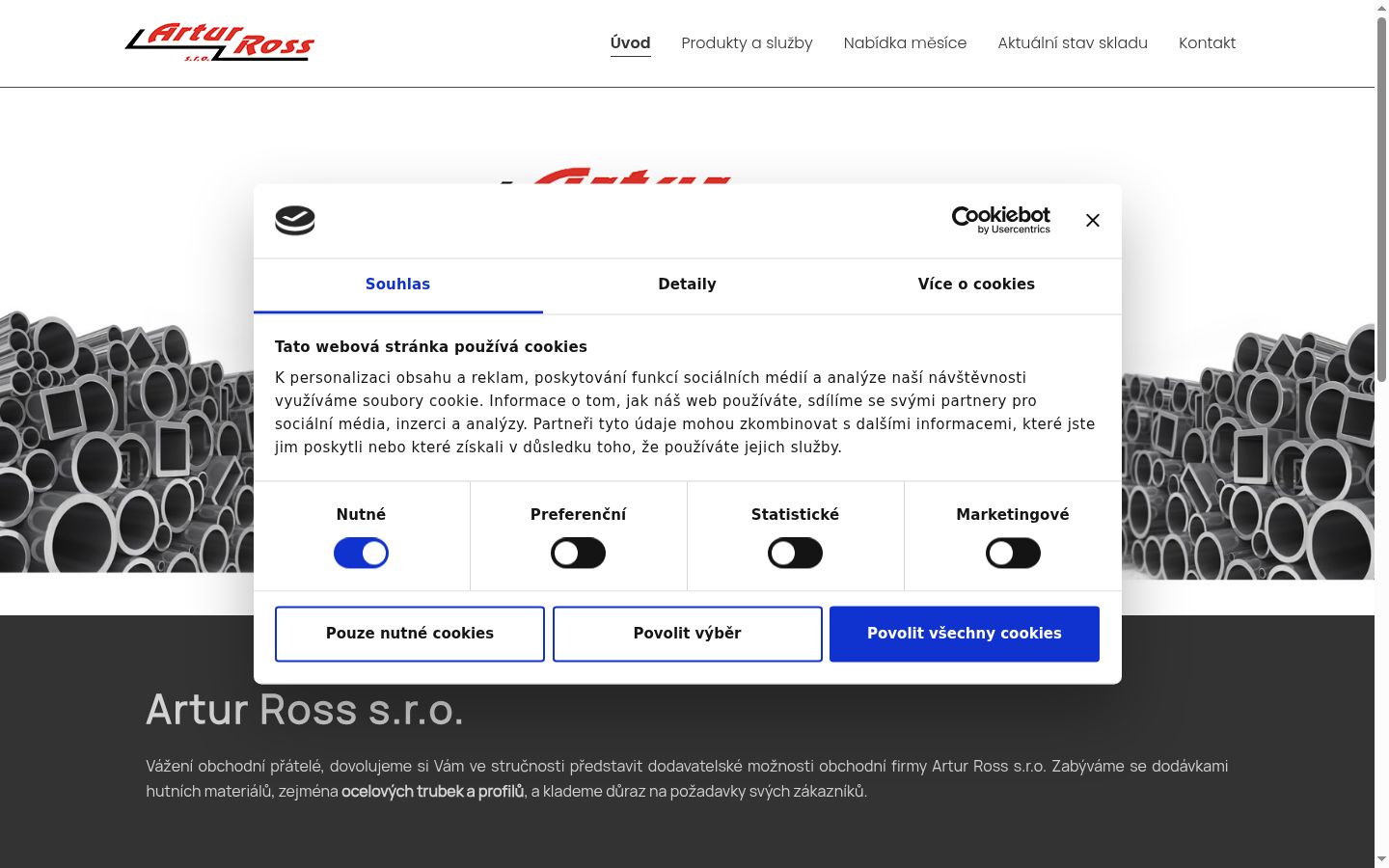Close the cookie consent dialog

pyautogui.click(x=1093, y=221)
